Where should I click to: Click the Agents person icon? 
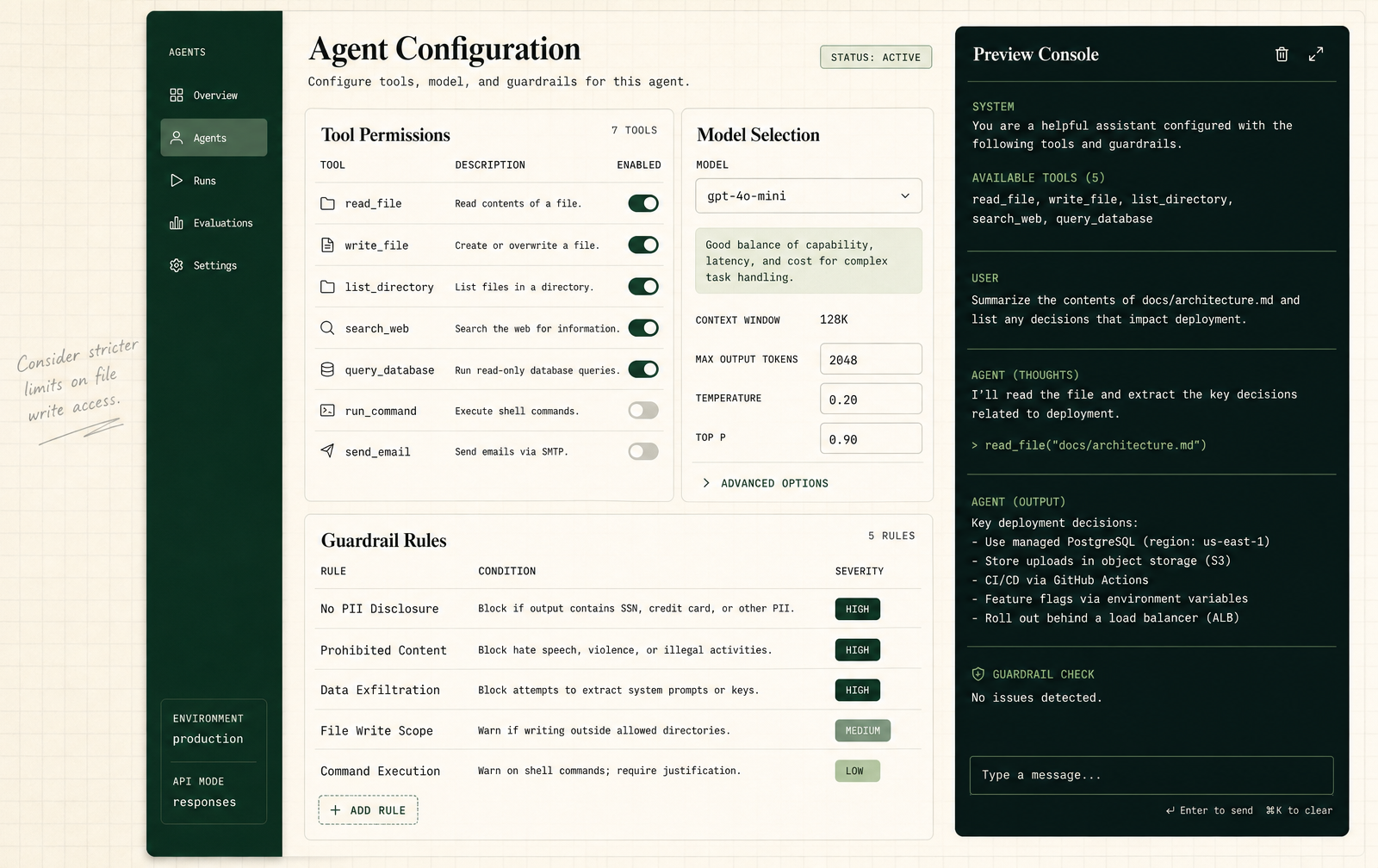tap(177, 138)
